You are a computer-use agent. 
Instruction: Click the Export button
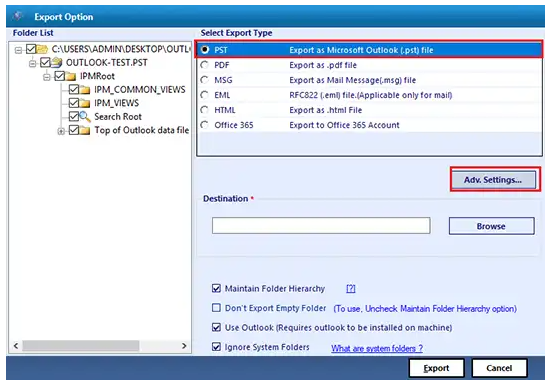tap(437, 368)
